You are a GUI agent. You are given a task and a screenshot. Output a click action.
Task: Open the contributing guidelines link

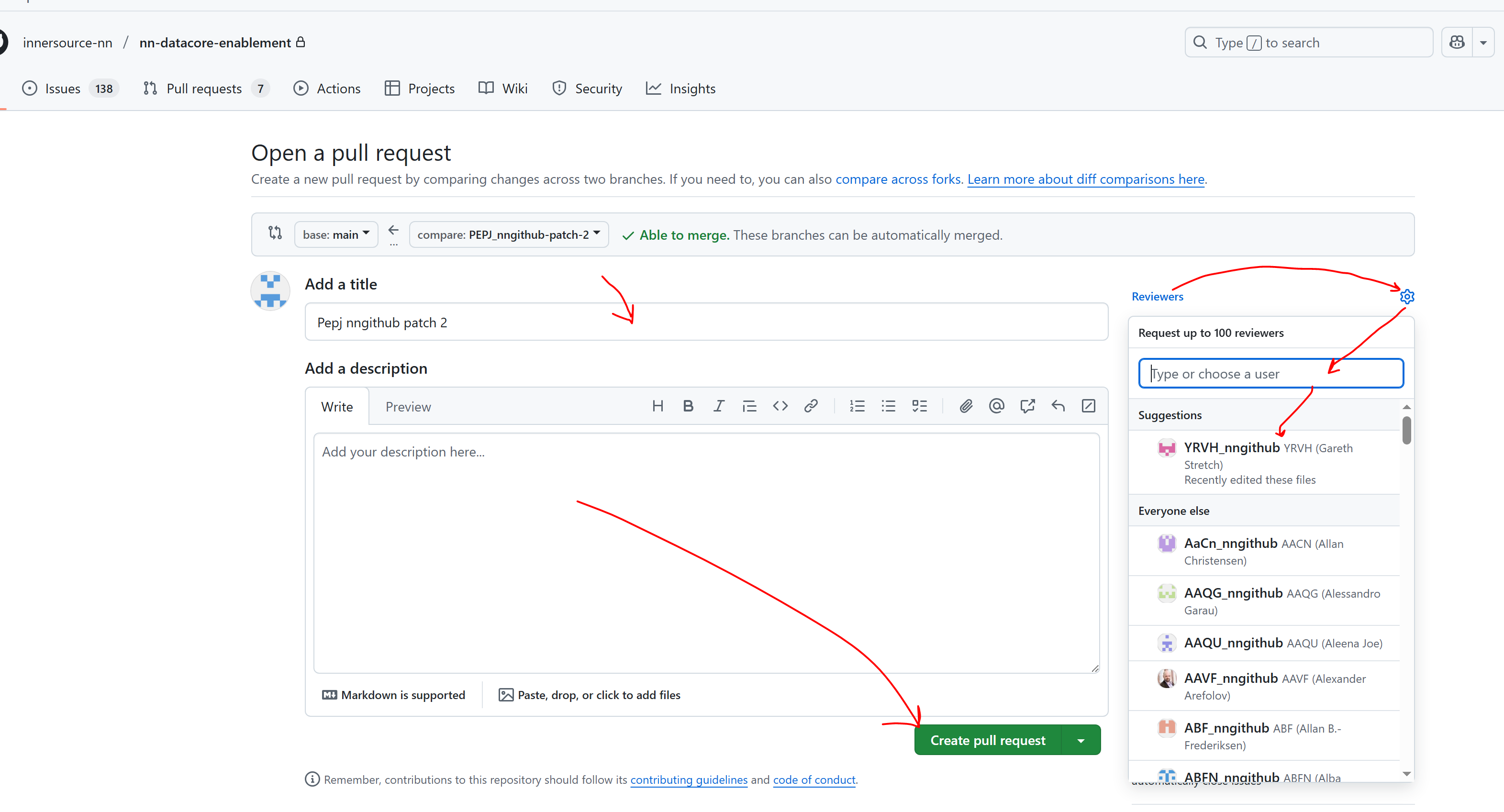click(x=689, y=780)
